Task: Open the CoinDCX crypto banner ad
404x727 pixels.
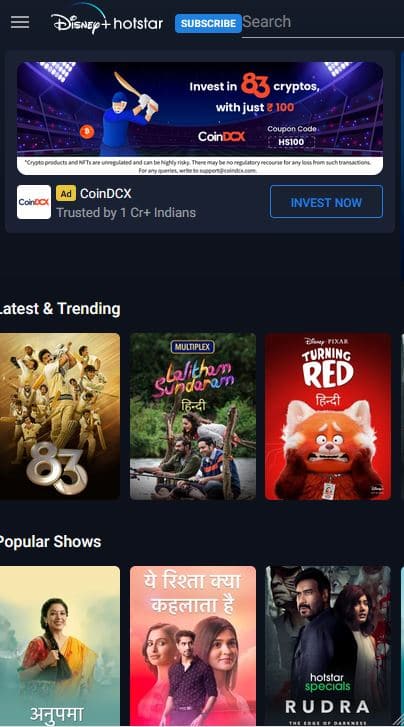Action: click(200, 118)
